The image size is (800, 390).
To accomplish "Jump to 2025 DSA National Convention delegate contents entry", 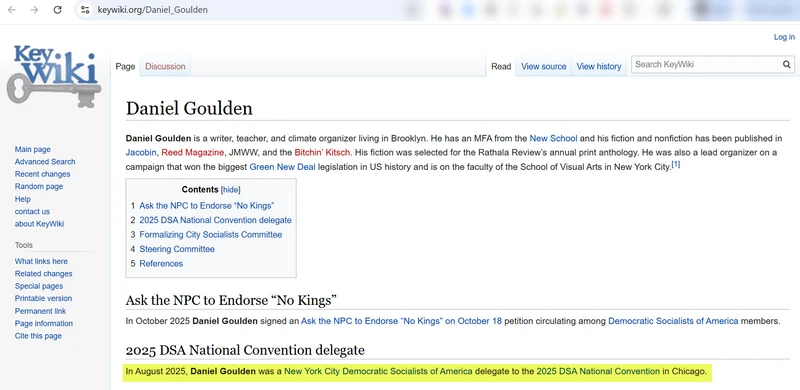I will click(215, 220).
